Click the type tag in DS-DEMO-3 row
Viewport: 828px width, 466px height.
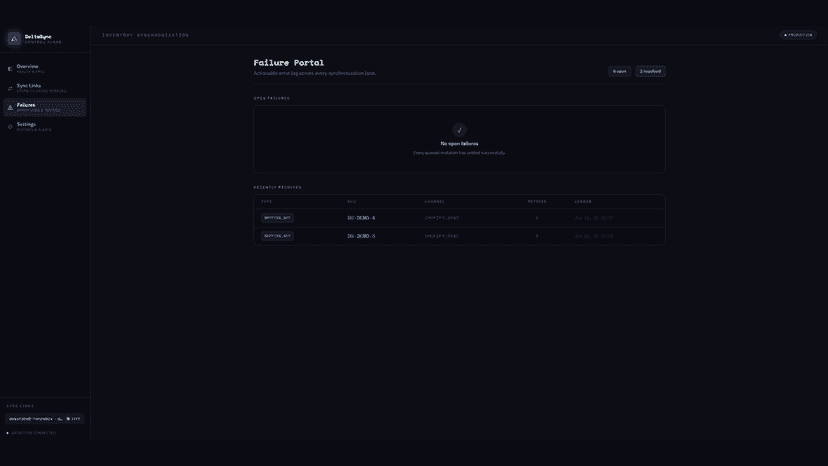[x=277, y=236]
